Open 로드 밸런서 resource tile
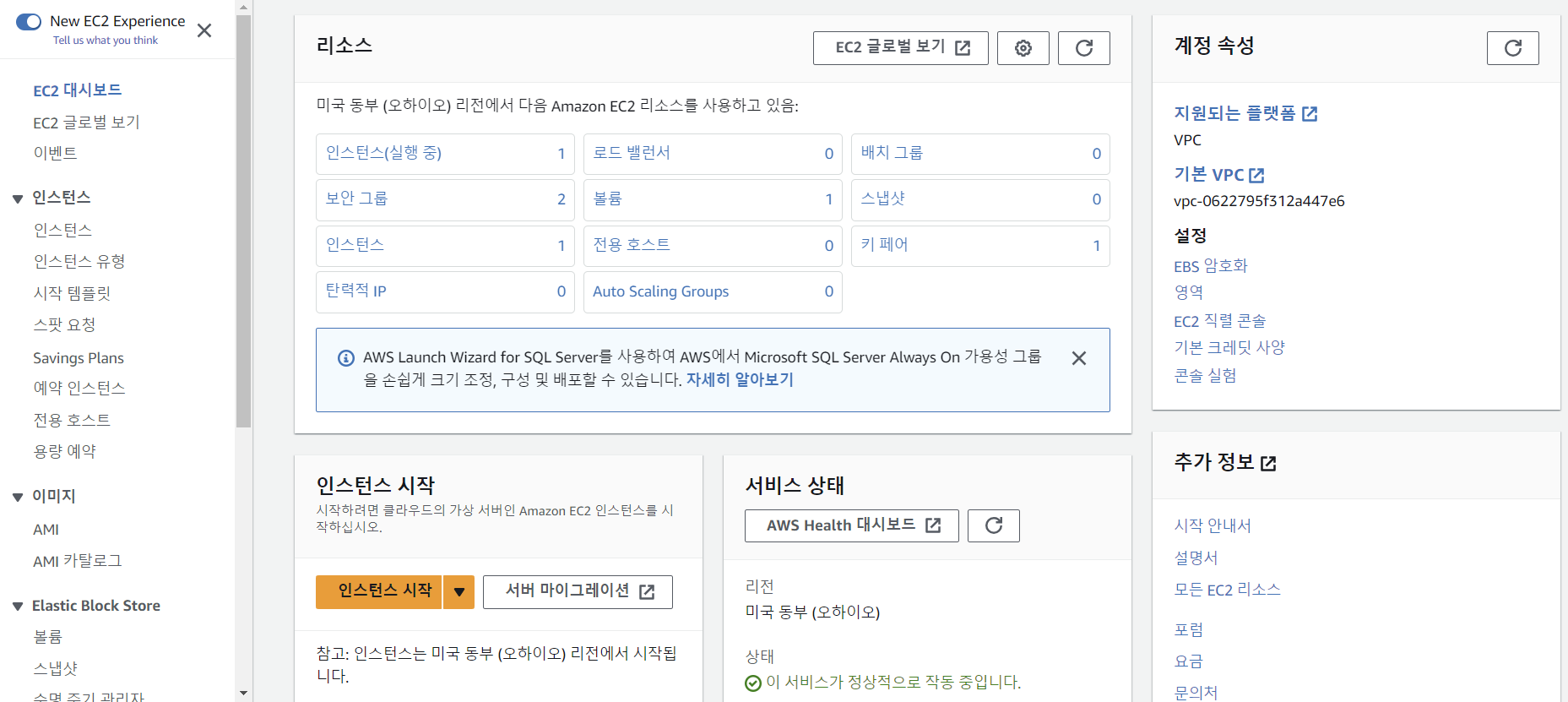Viewport: 1568px width, 702px height. click(x=713, y=154)
